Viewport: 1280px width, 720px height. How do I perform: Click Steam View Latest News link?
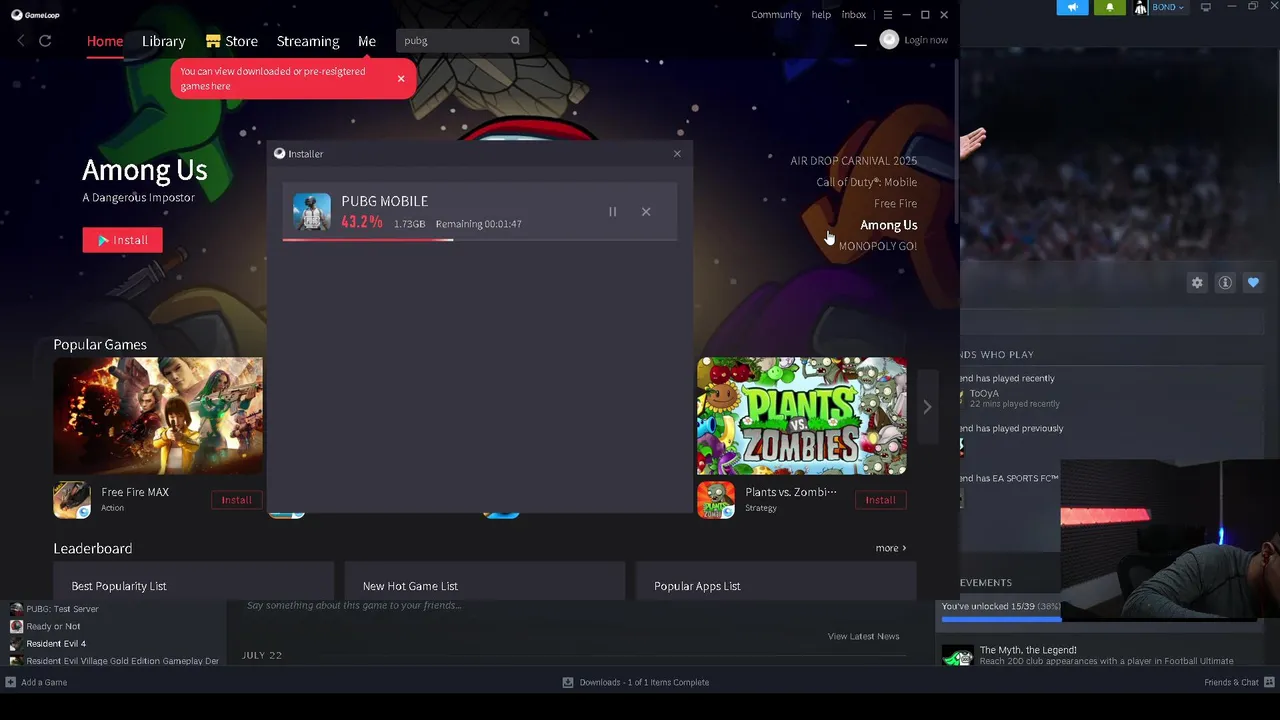point(863,636)
